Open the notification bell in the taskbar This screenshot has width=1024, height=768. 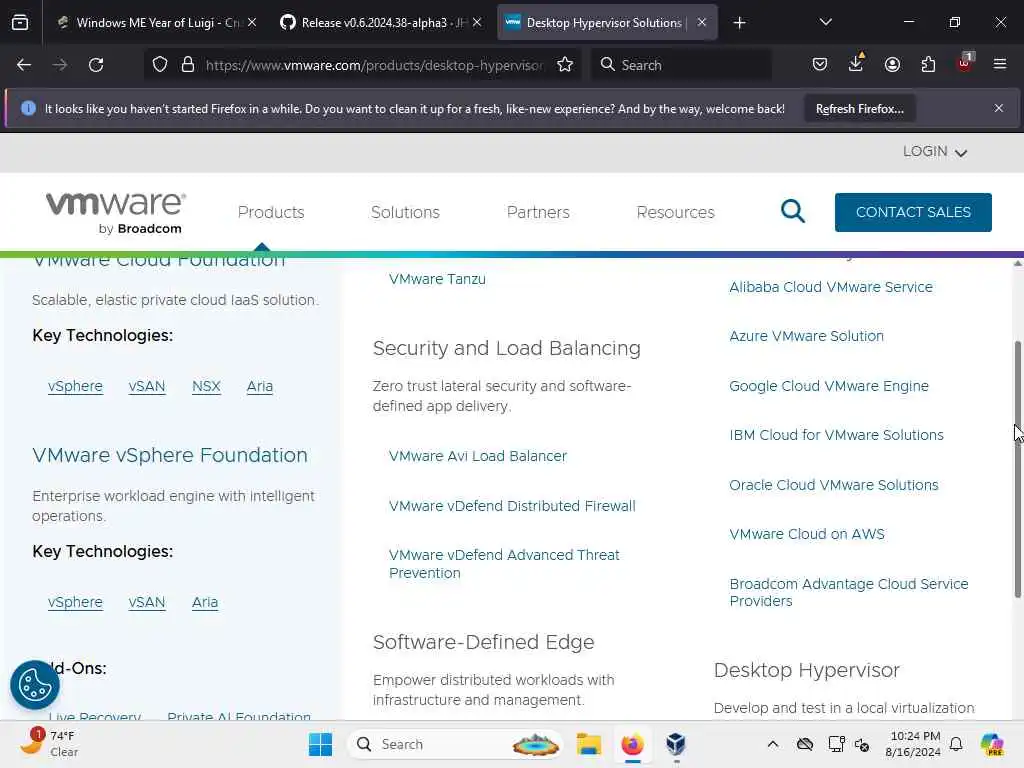[x=956, y=744]
